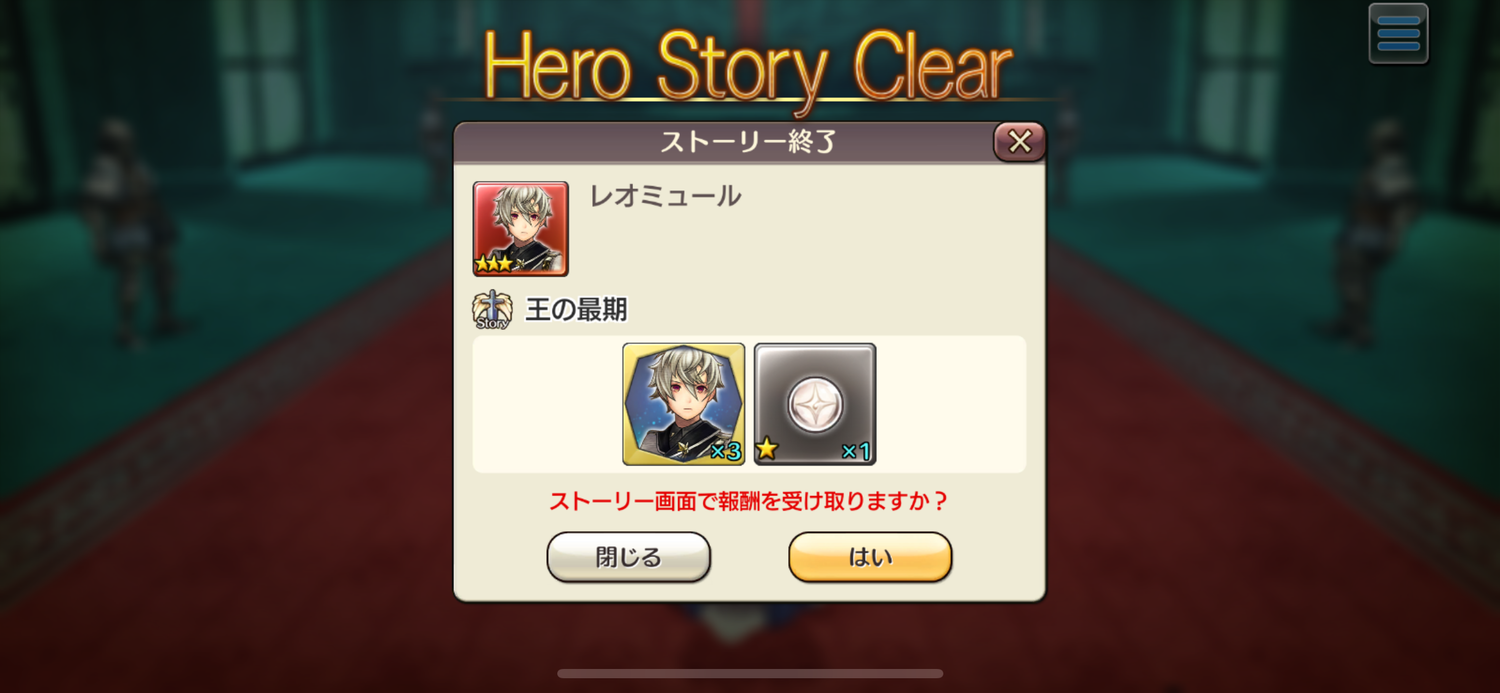The width and height of the screenshot is (1500, 693).
Task: Tap the sword Story icon
Action: click(492, 310)
